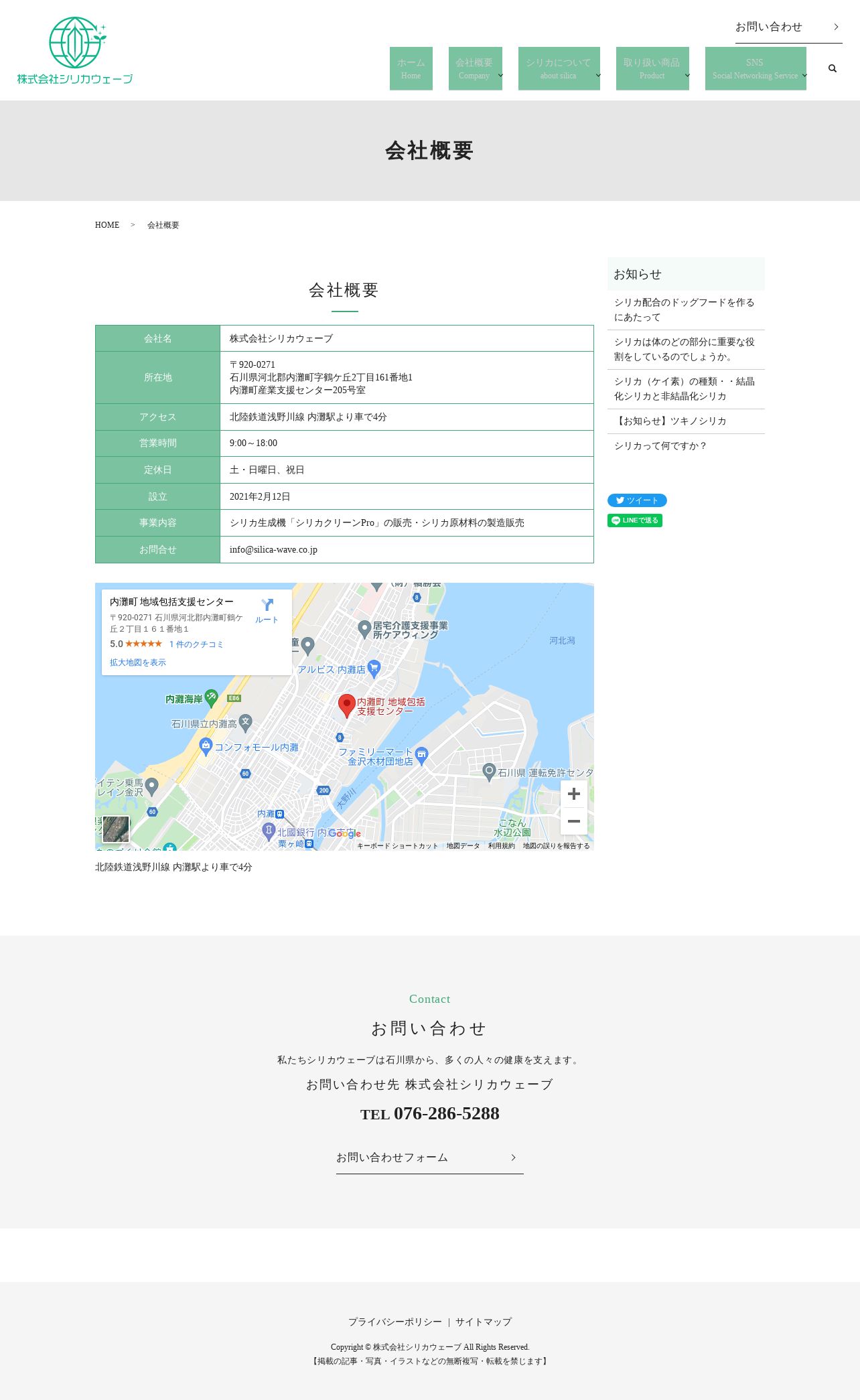Click the TEL 076-286-5288 phone number

[x=430, y=1113]
